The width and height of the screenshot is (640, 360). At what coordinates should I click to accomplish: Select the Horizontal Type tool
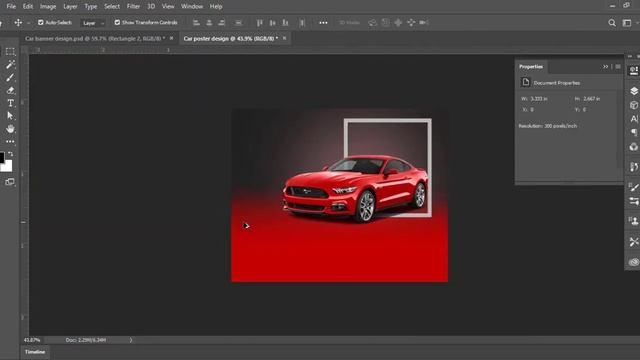[10, 103]
